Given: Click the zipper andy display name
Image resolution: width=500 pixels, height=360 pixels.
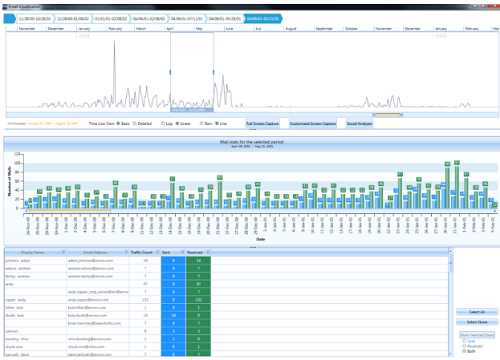Looking at the screenshot, I should [x=16, y=300].
